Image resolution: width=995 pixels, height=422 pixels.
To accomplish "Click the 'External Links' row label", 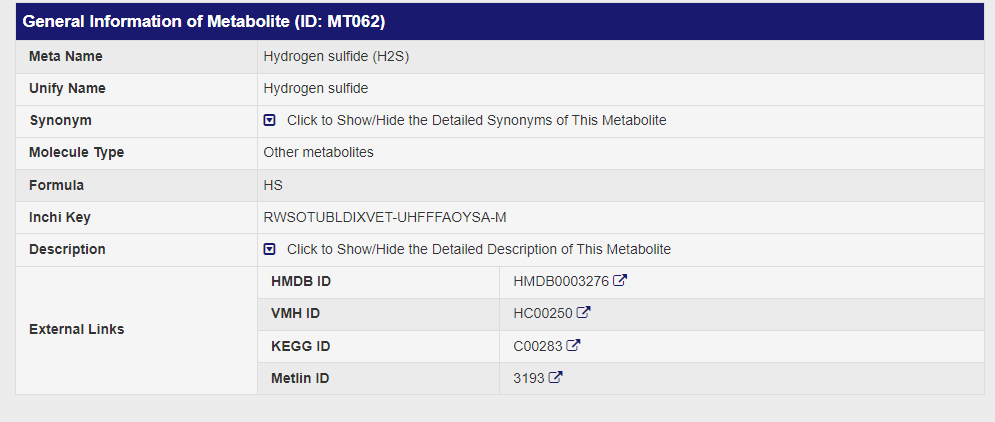I will (77, 329).
